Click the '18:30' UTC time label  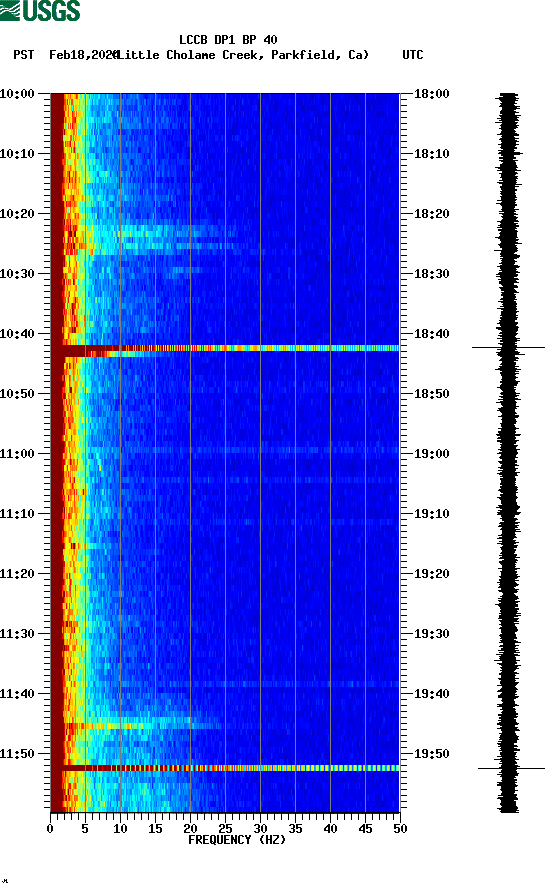pyautogui.click(x=432, y=274)
